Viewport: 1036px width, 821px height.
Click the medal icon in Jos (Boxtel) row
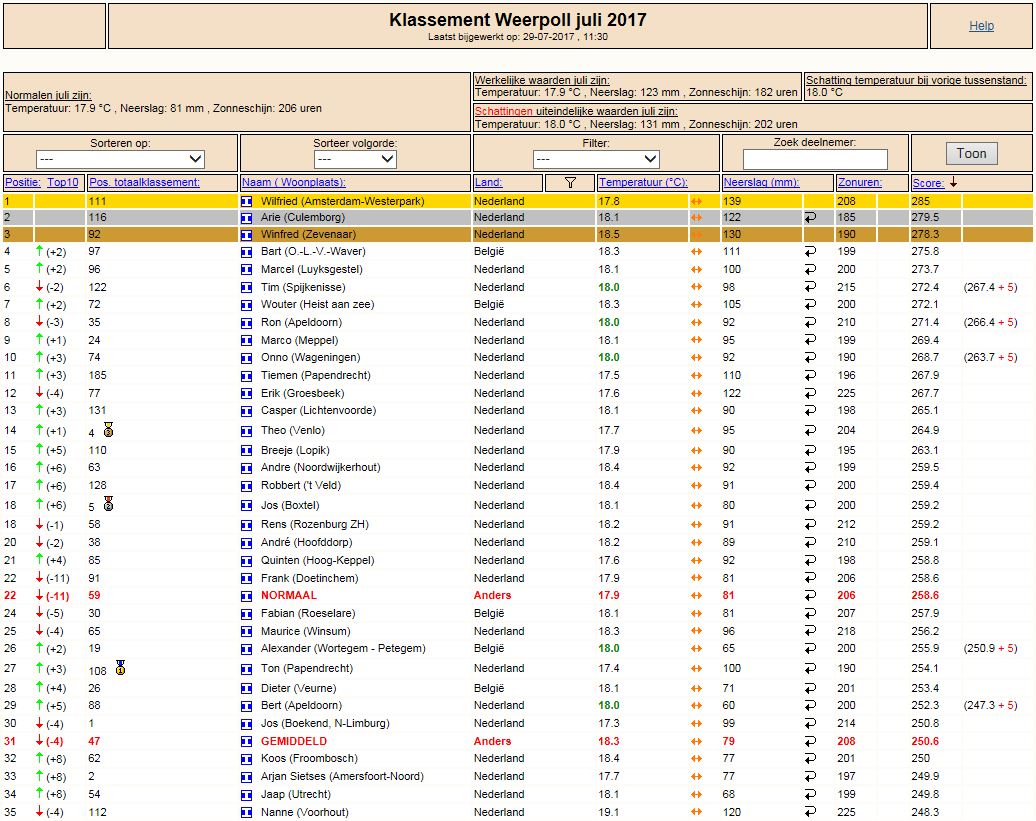(108, 505)
